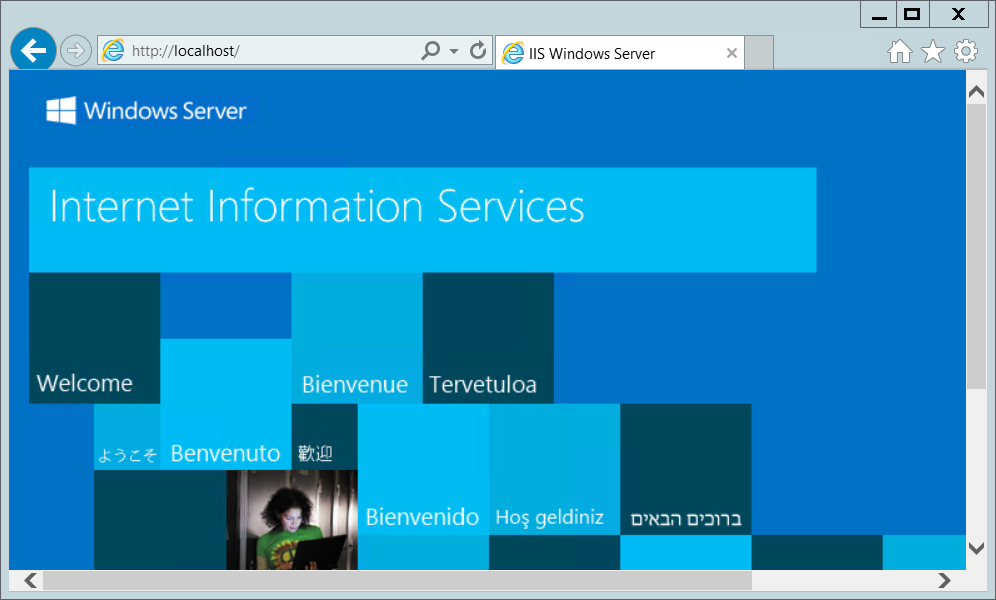
Task: Expand the address bar autocomplete dropdown arrow
Action: 454,51
